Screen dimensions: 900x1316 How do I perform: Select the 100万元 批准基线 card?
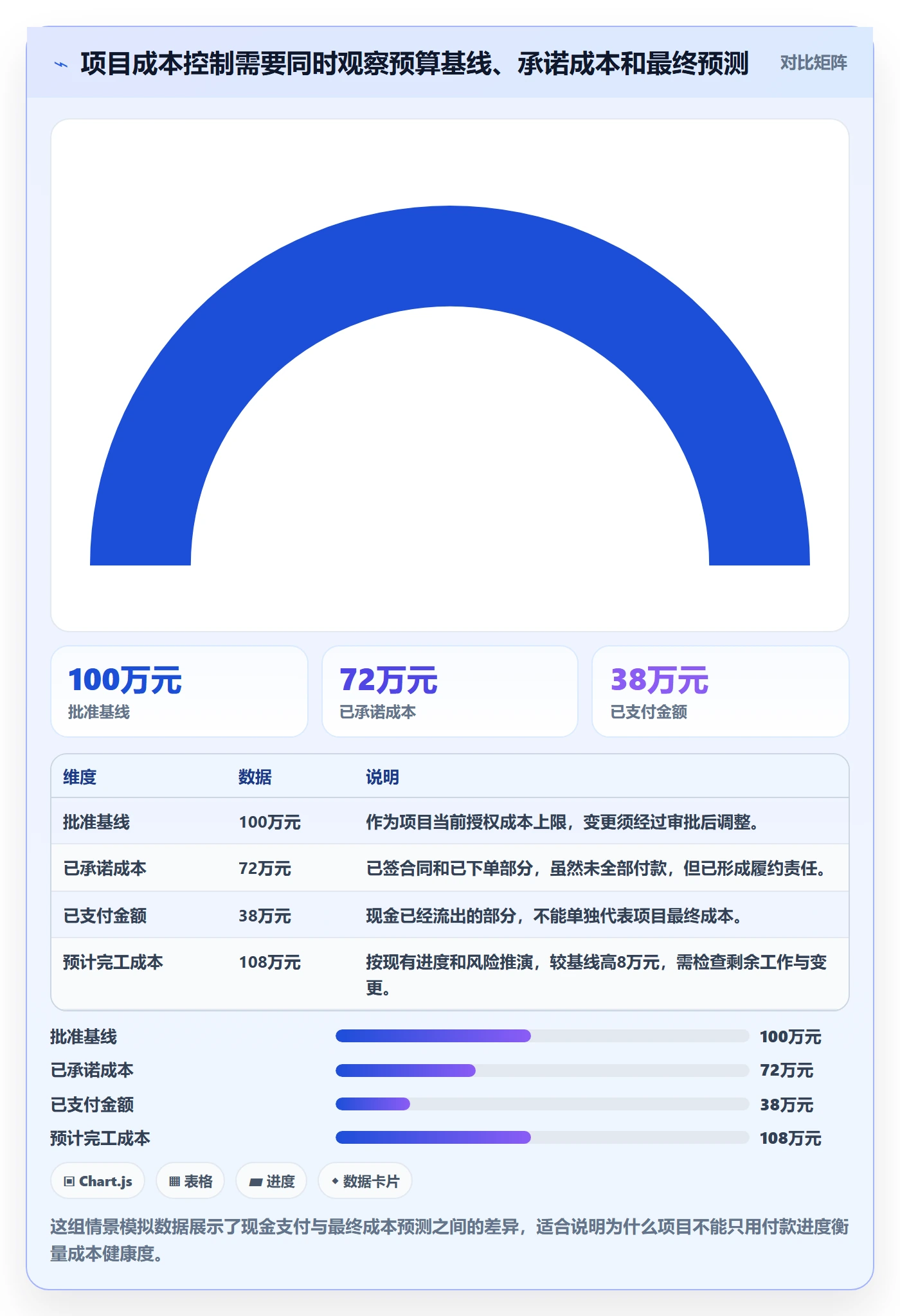[179, 691]
